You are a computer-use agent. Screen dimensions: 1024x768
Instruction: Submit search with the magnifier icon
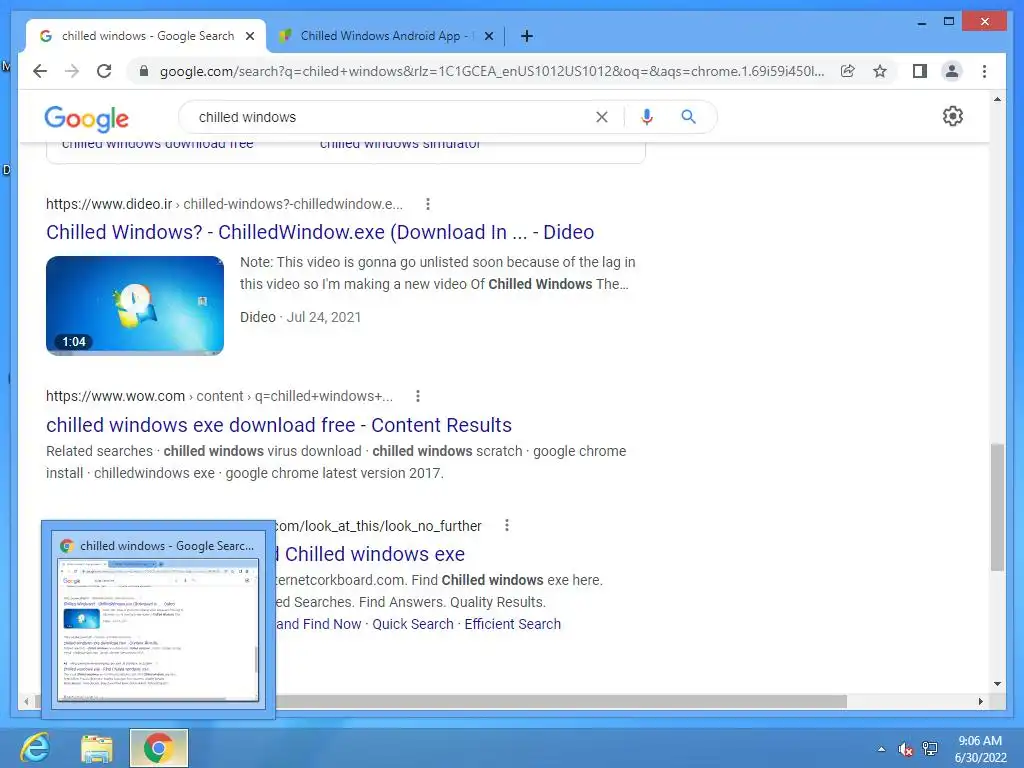[688, 117]
